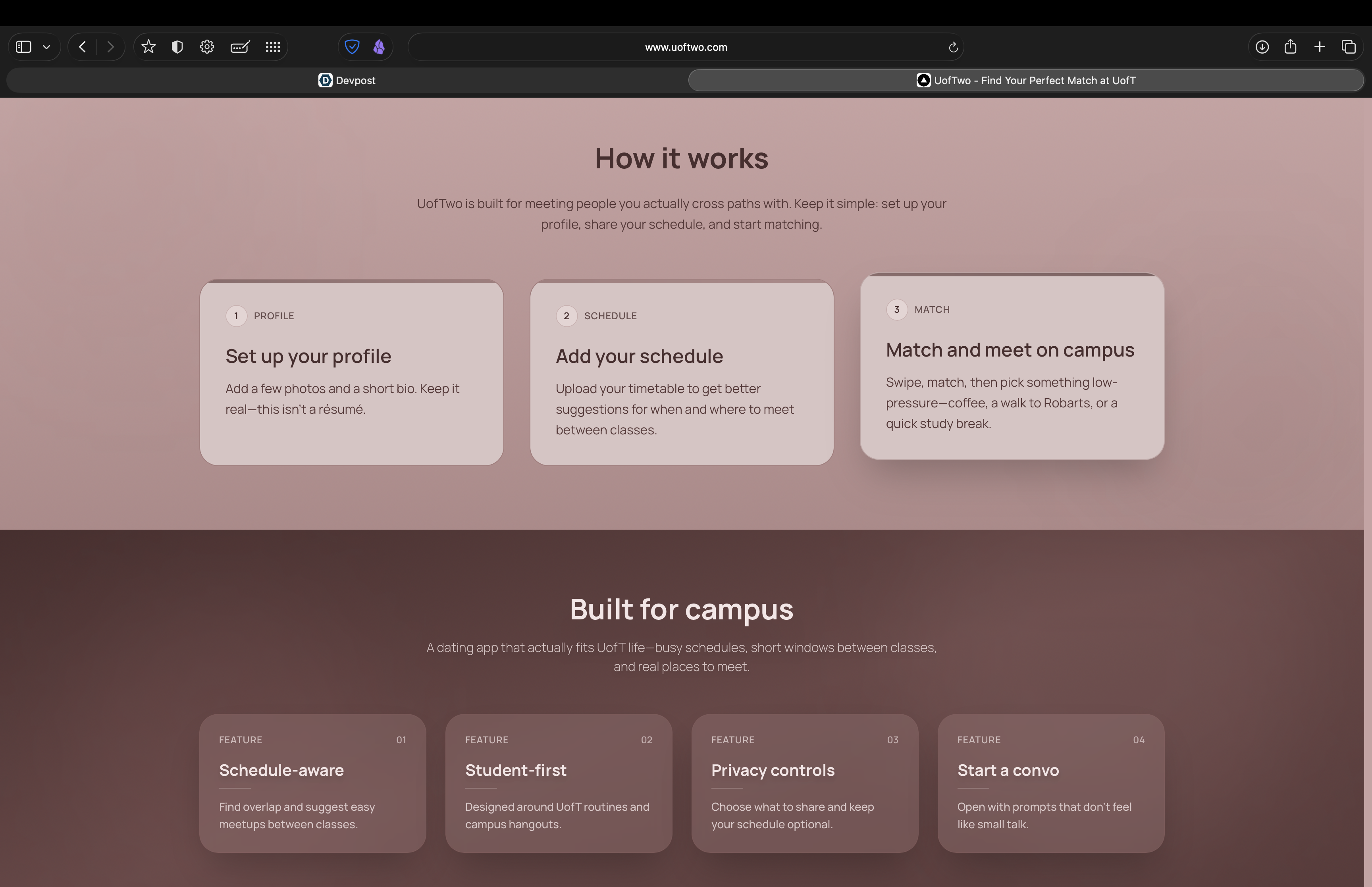Open the half-shield privacy report icon
The width and height of the screenshot is (1372, 887).
click(177, 47)
